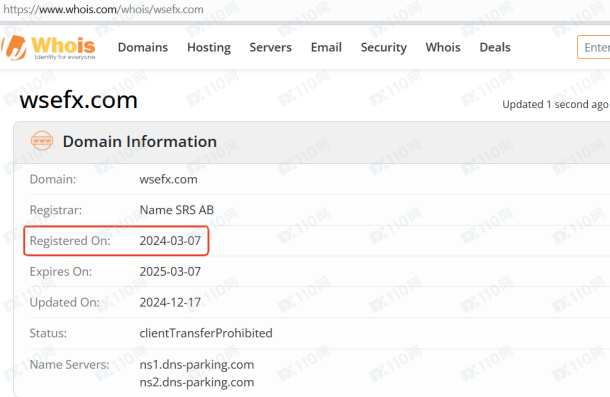Select name server ns1.dns-parking.com
The height and width of the screenshot is (397, 610).
click(197, 365)
